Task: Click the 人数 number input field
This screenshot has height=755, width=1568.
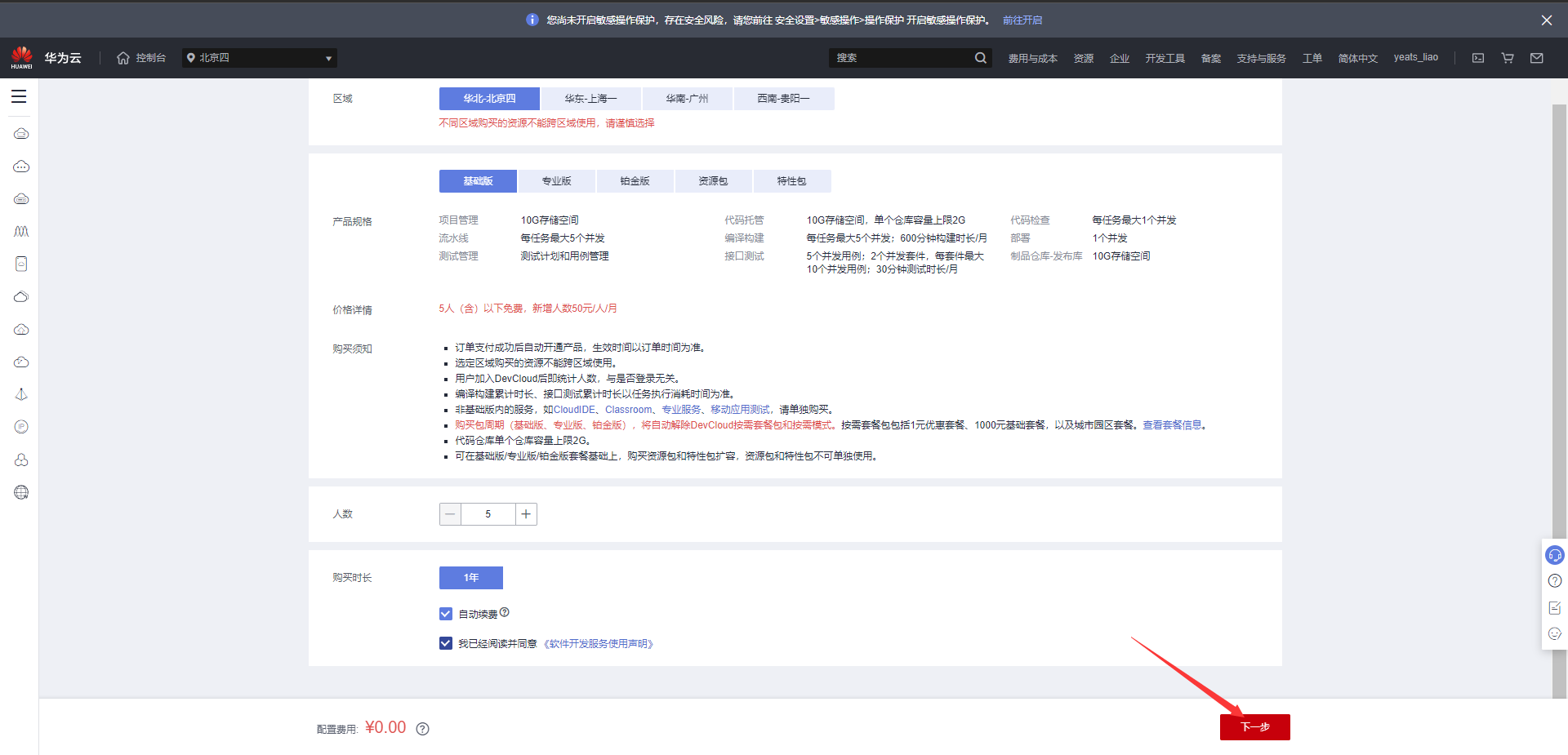Action: (488, 514)
